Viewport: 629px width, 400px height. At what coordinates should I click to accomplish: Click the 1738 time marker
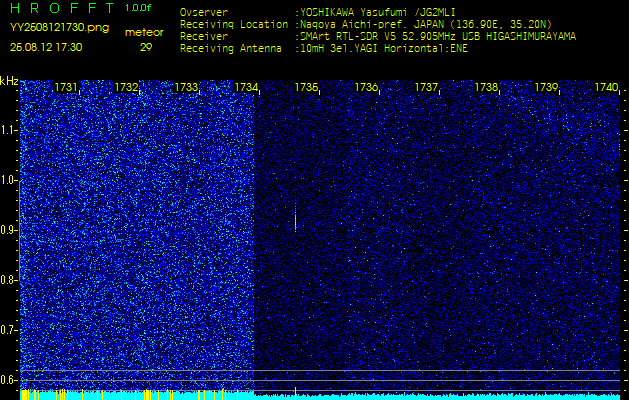487,87
